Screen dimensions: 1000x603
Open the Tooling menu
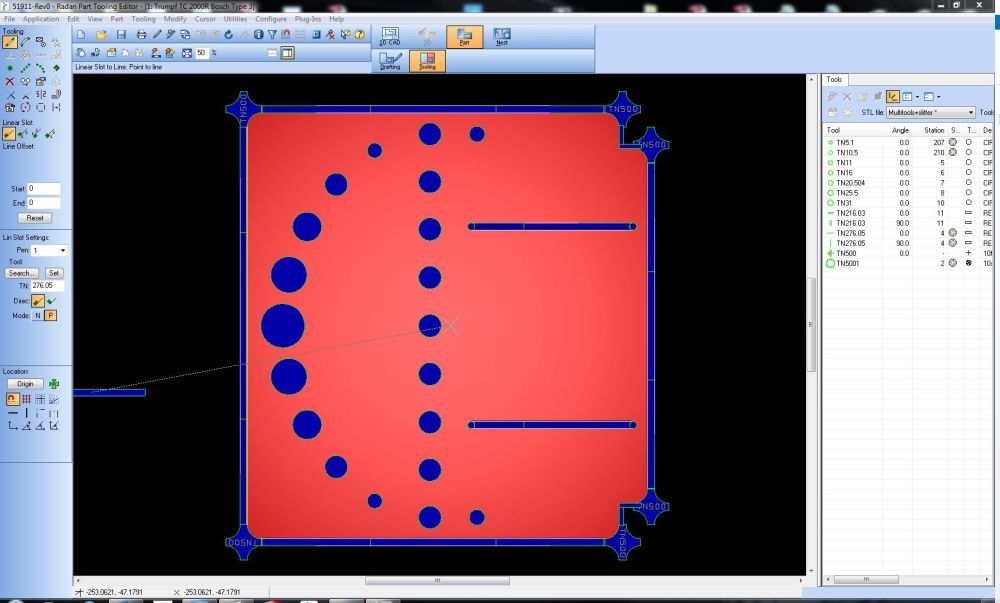(x=143, y=18)
